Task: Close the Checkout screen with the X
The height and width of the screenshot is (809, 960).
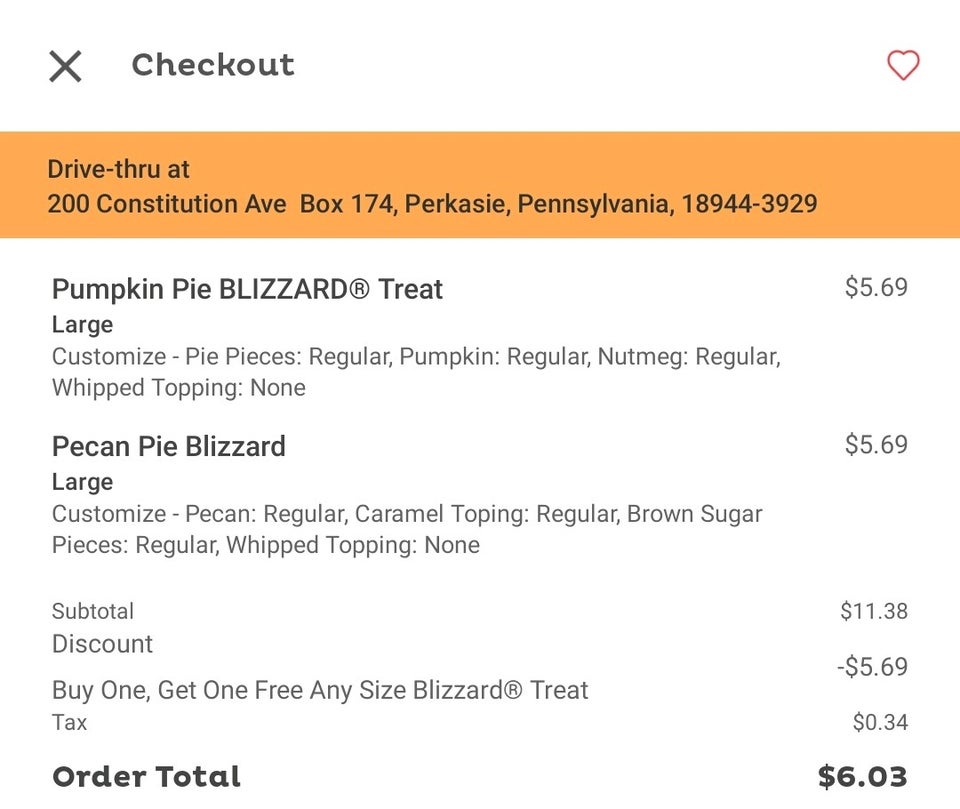Action: (66, 66)
